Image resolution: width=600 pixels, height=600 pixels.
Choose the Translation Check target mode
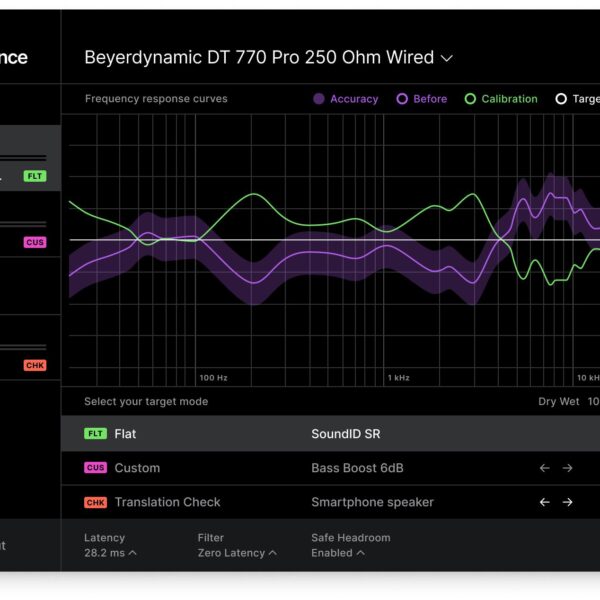point(167,502)
